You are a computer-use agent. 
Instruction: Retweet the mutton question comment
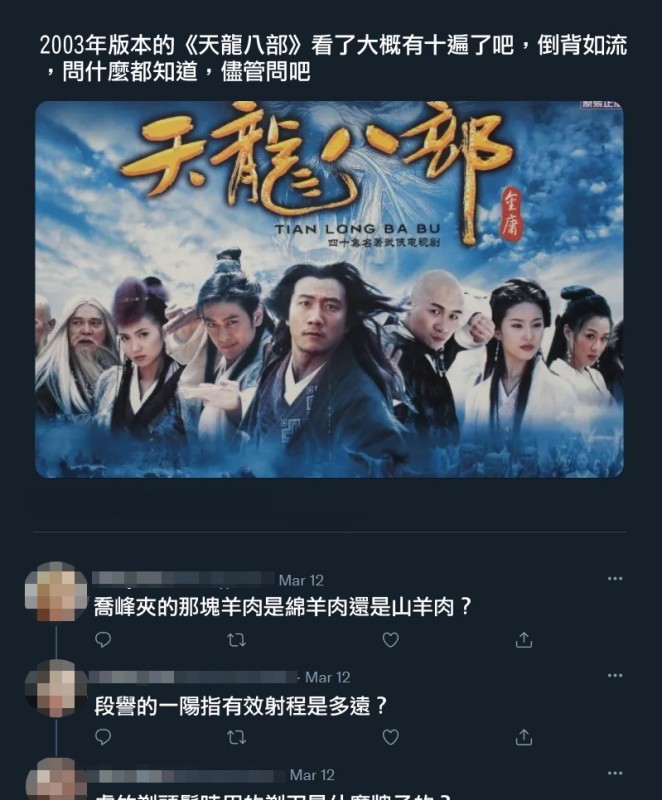coord(237,640)
